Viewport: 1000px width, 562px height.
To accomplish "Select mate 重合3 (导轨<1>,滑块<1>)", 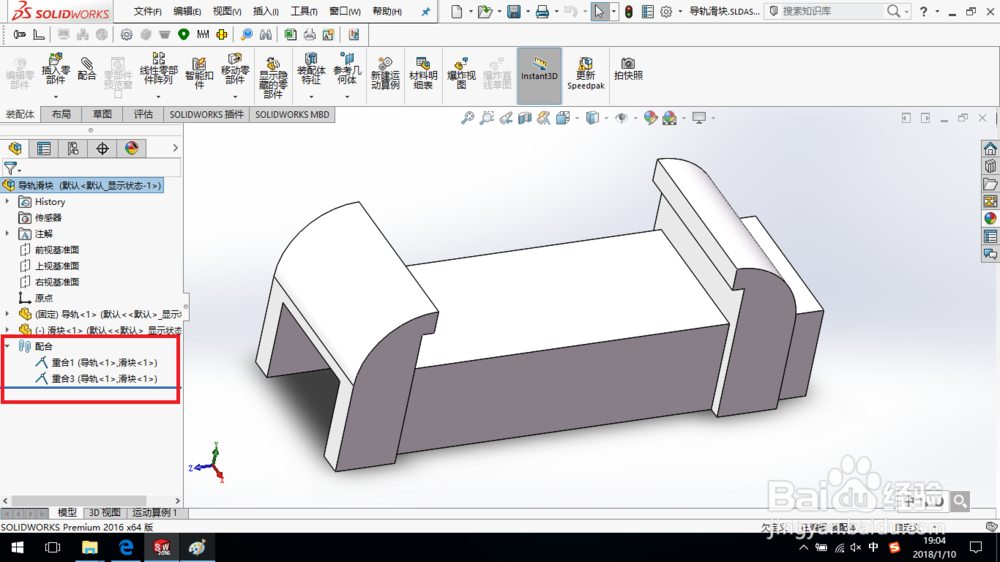I will pos(96,378).
